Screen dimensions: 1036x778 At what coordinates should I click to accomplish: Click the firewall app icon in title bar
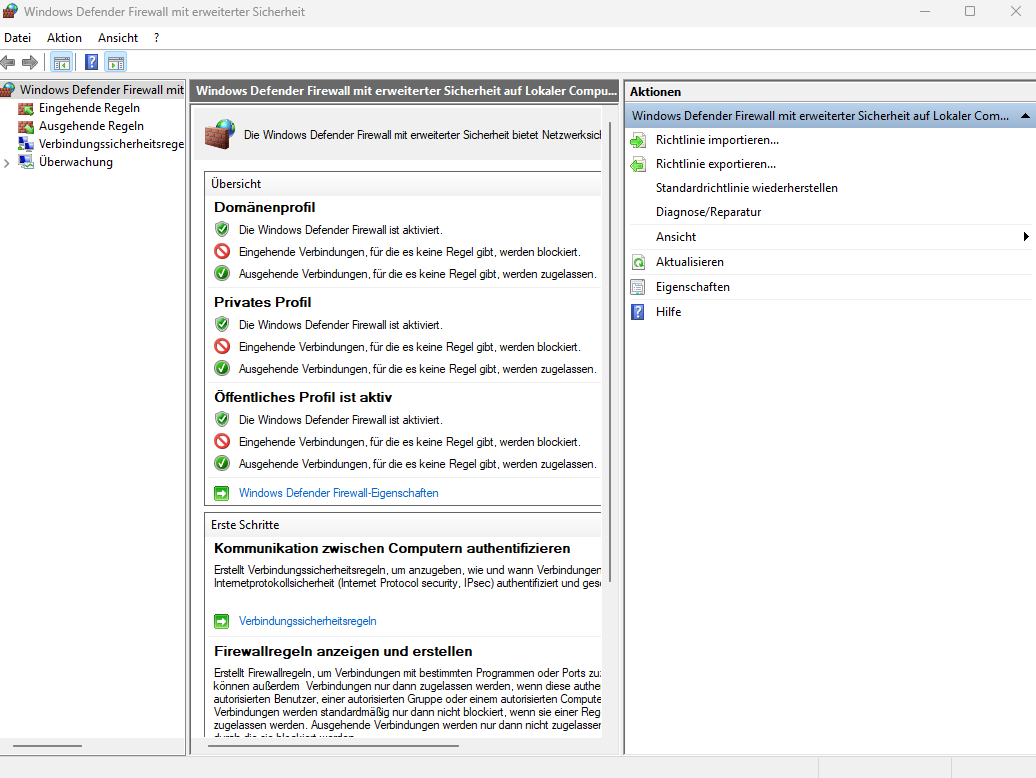tap(10, 11)
